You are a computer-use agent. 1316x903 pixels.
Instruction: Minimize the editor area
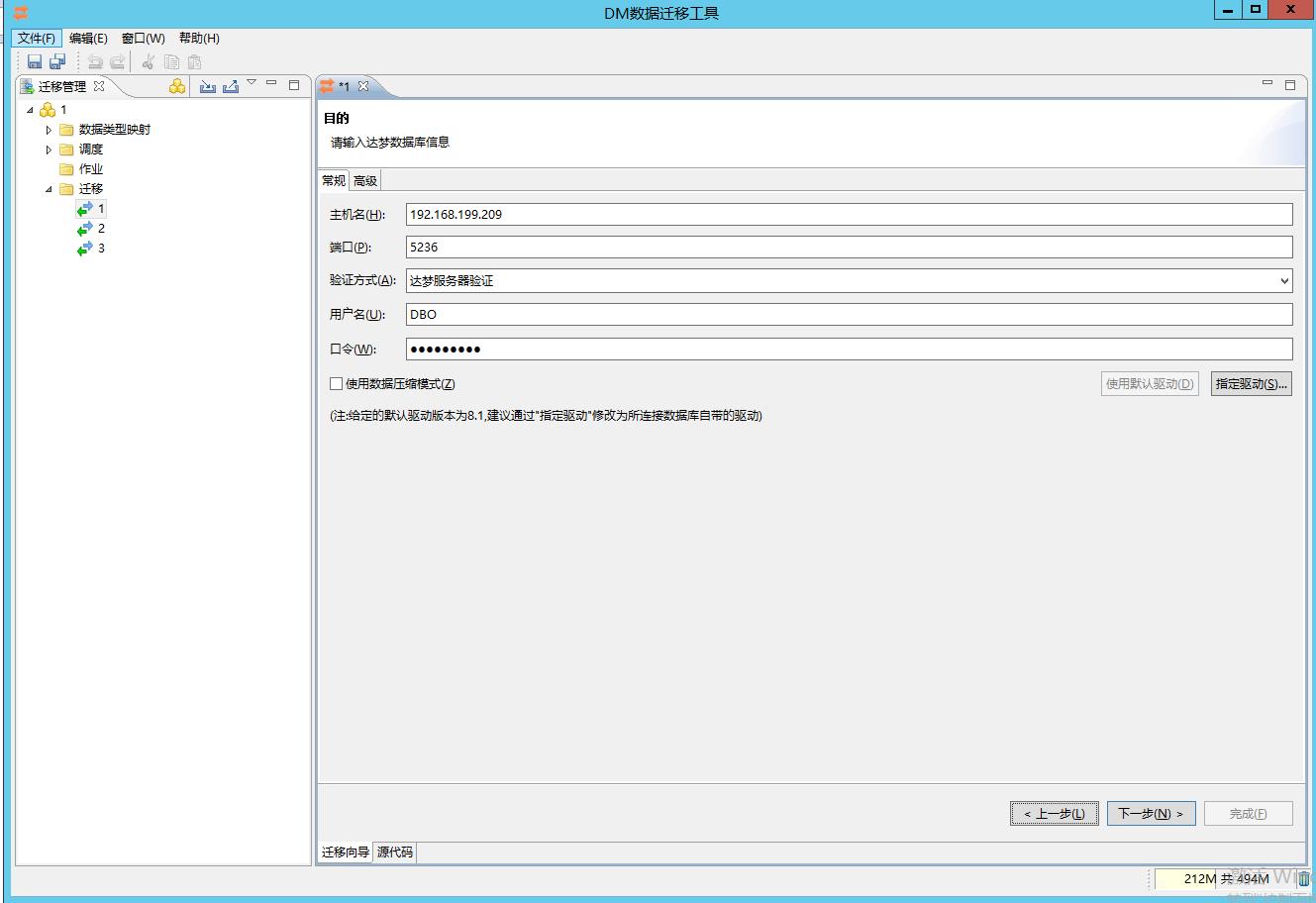click(1267, 83)
